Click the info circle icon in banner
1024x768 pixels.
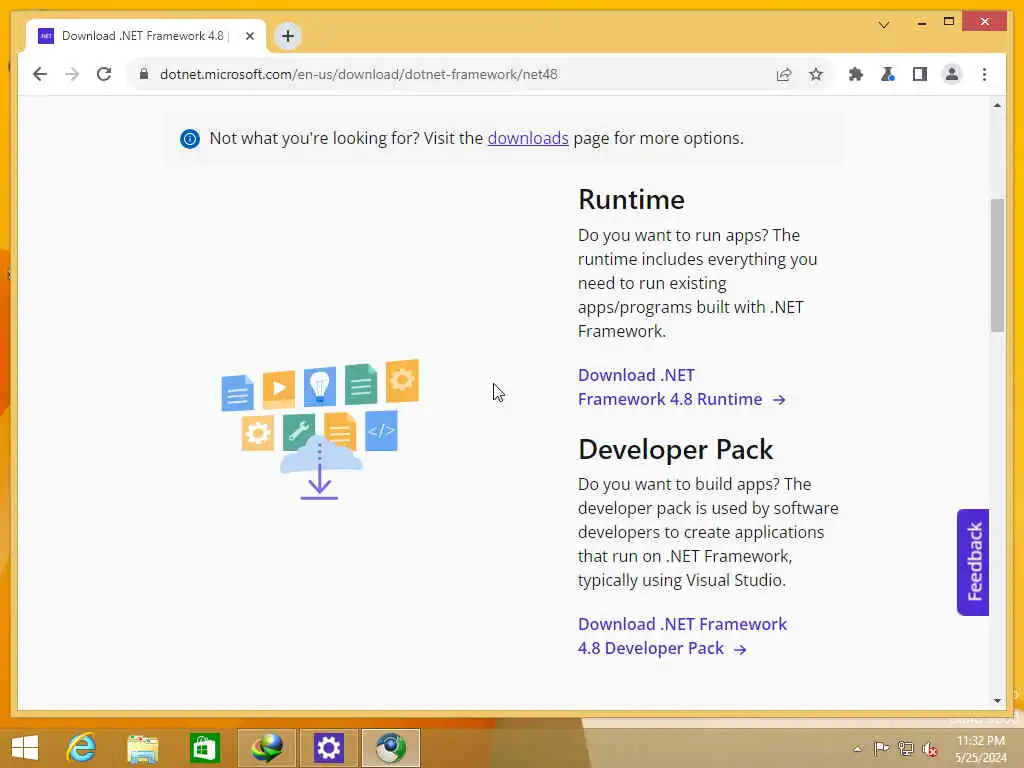point(190,139)
